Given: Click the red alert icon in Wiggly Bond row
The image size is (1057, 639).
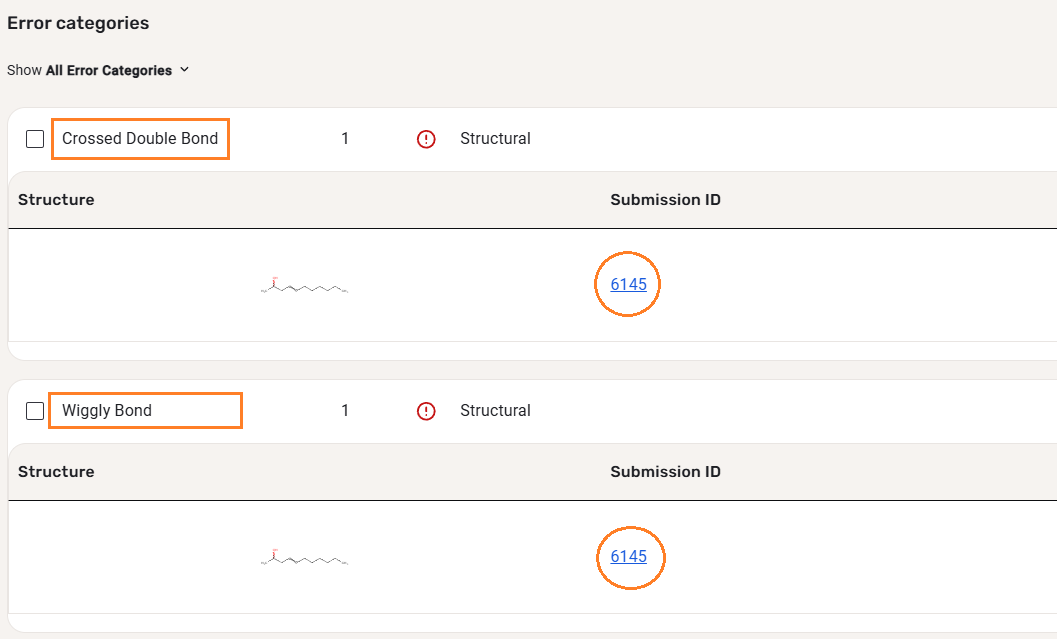Looking at the screenshot, I should point(427,411).
